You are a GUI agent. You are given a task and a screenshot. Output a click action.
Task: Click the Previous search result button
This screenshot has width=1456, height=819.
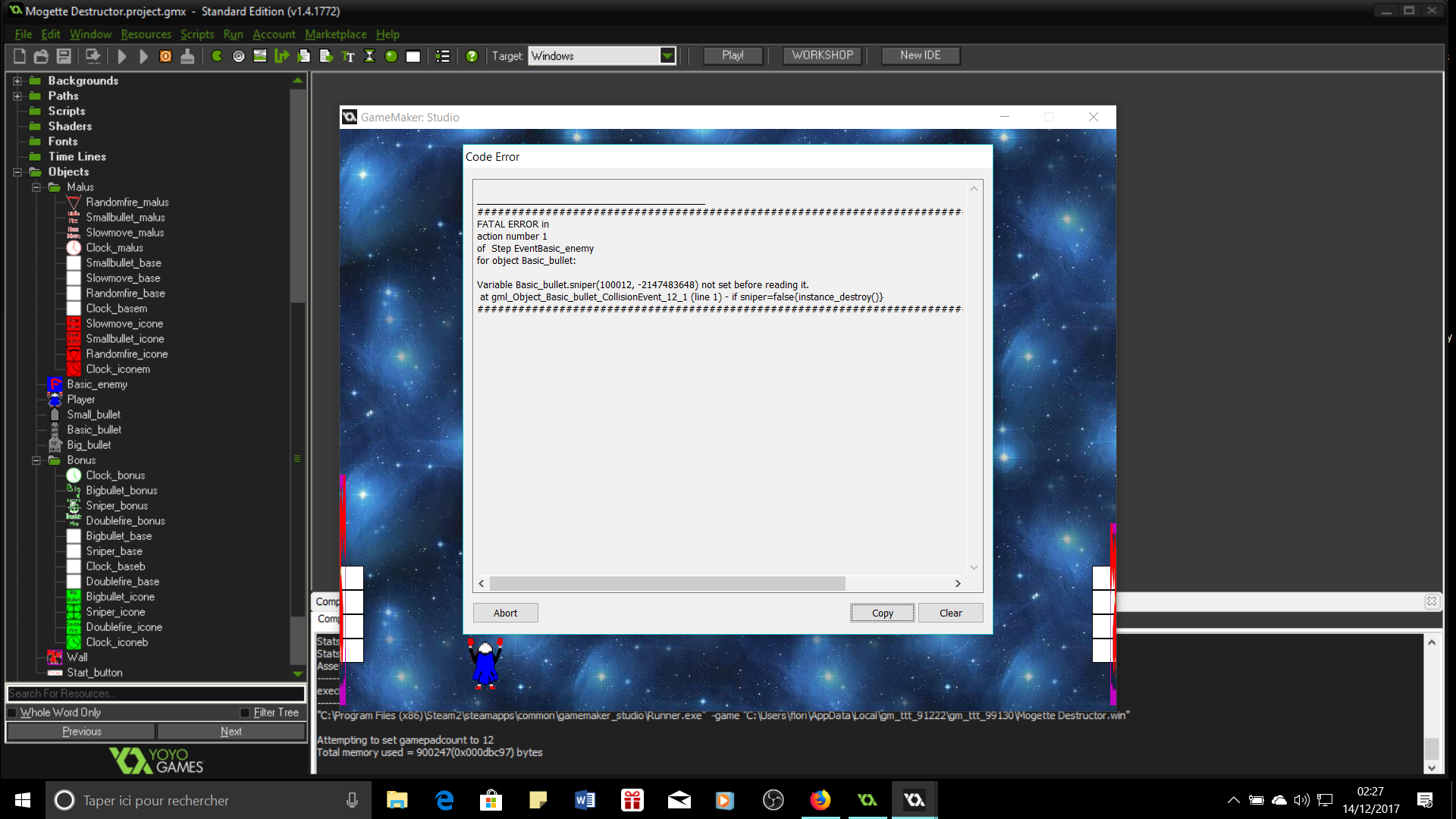pos(81,732)
